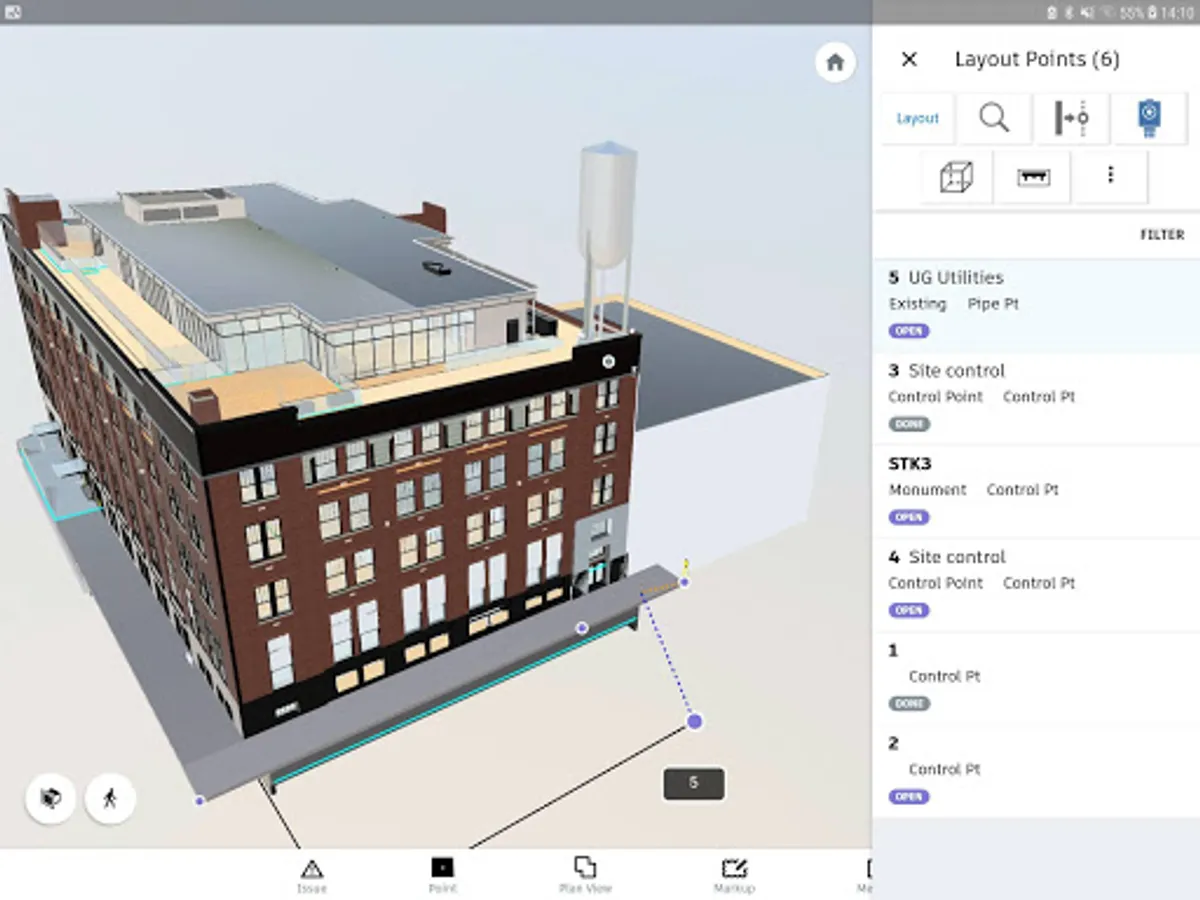
Task: Switch to Plan View
Action: (585, 875)
